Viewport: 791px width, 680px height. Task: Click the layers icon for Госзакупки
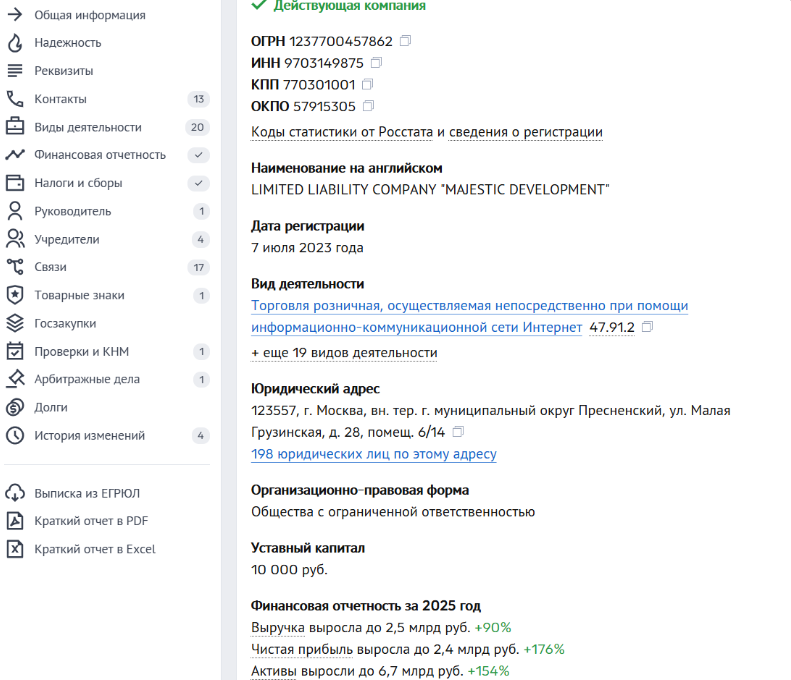(15, 323)
